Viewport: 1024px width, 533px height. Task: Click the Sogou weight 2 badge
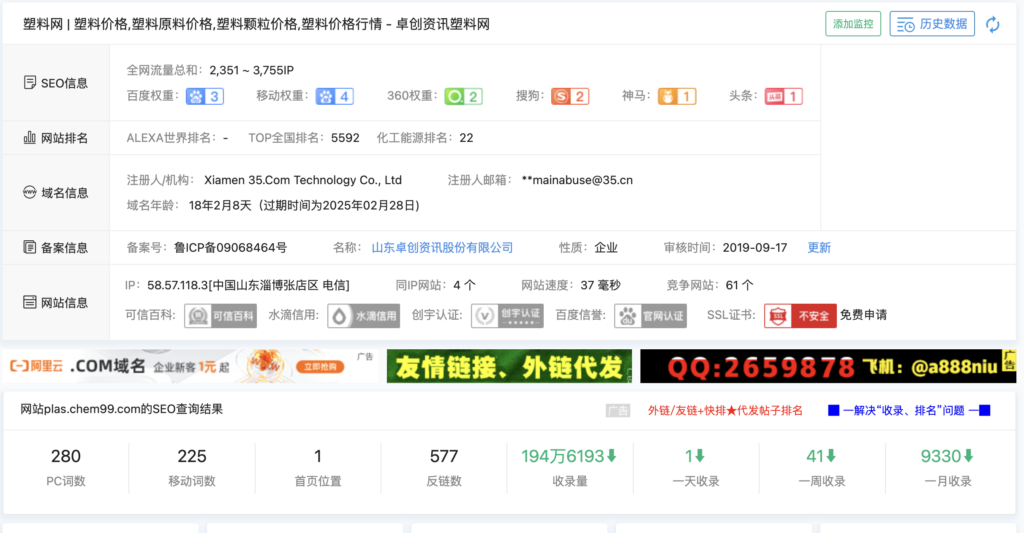pos(570,97)
